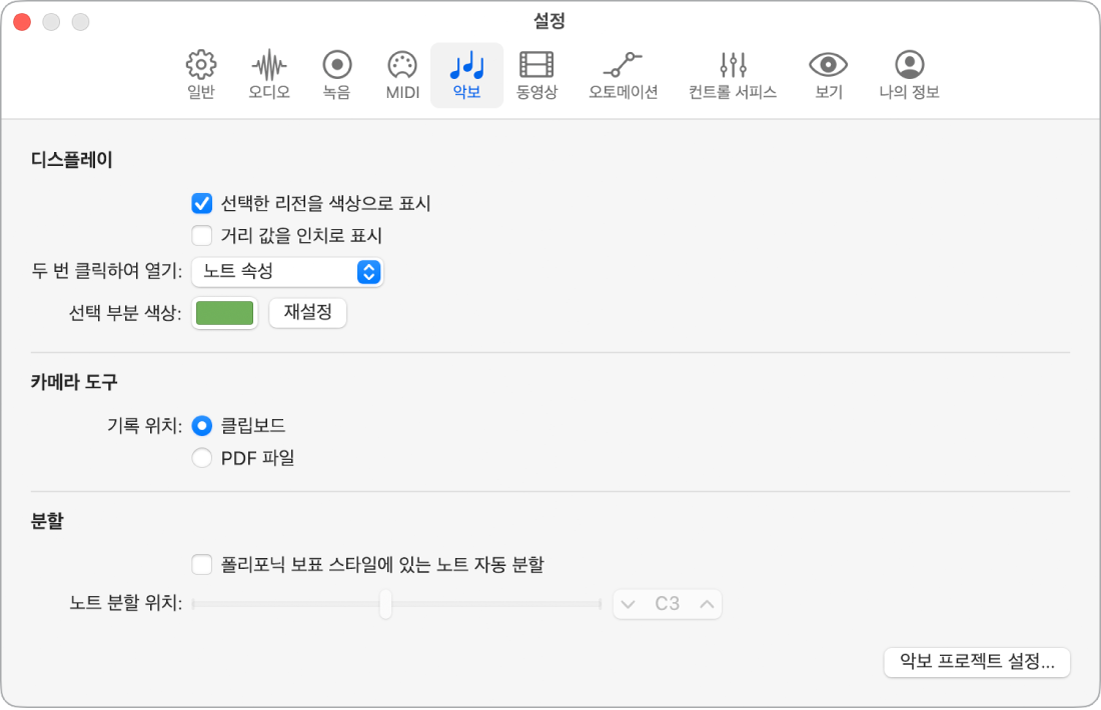Click the 재설정 button
This screenshot has width=1101, height=710.
coord(307,312)
